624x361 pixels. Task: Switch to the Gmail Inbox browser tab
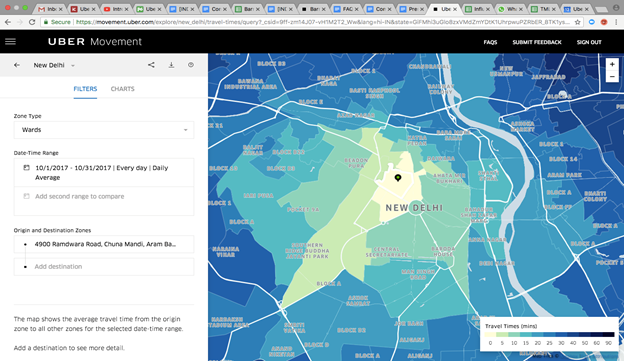pos(49,9)
